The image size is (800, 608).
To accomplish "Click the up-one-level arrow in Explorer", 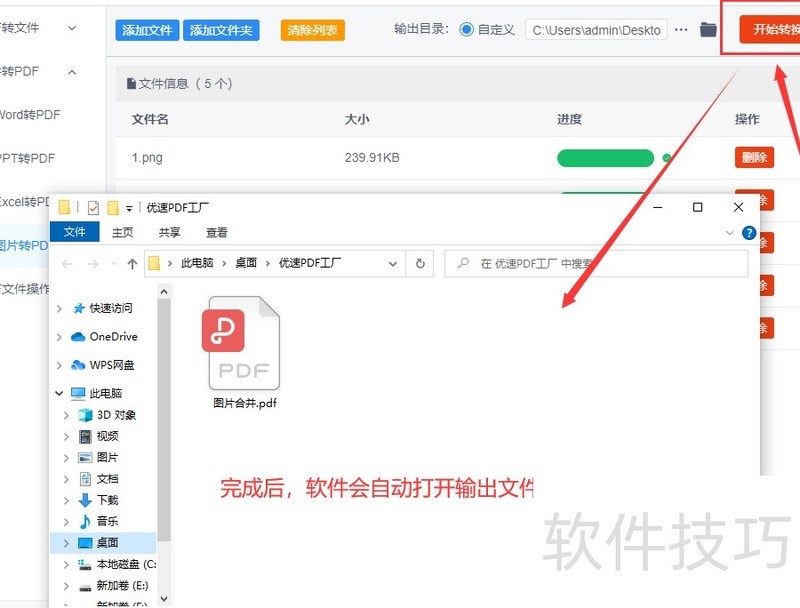I will (x=133, y=264).
